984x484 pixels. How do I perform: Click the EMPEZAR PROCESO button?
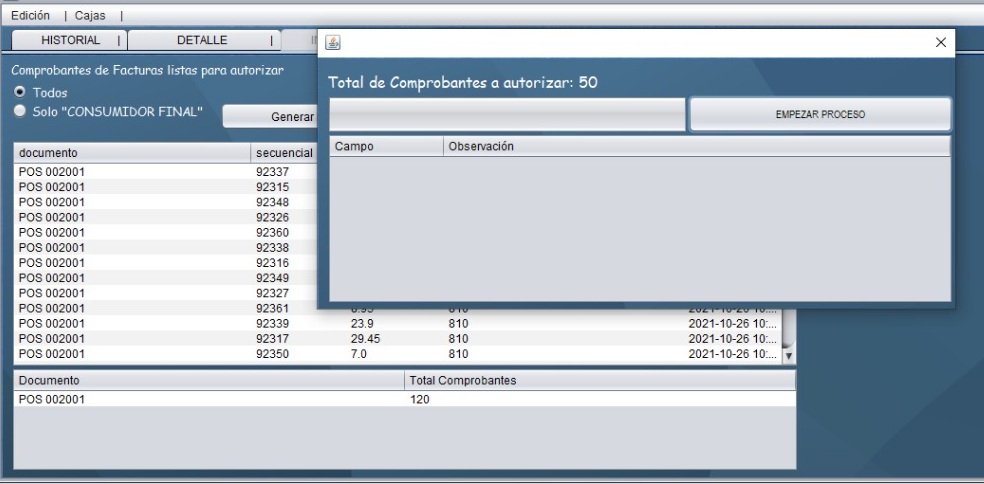[820, 115]
